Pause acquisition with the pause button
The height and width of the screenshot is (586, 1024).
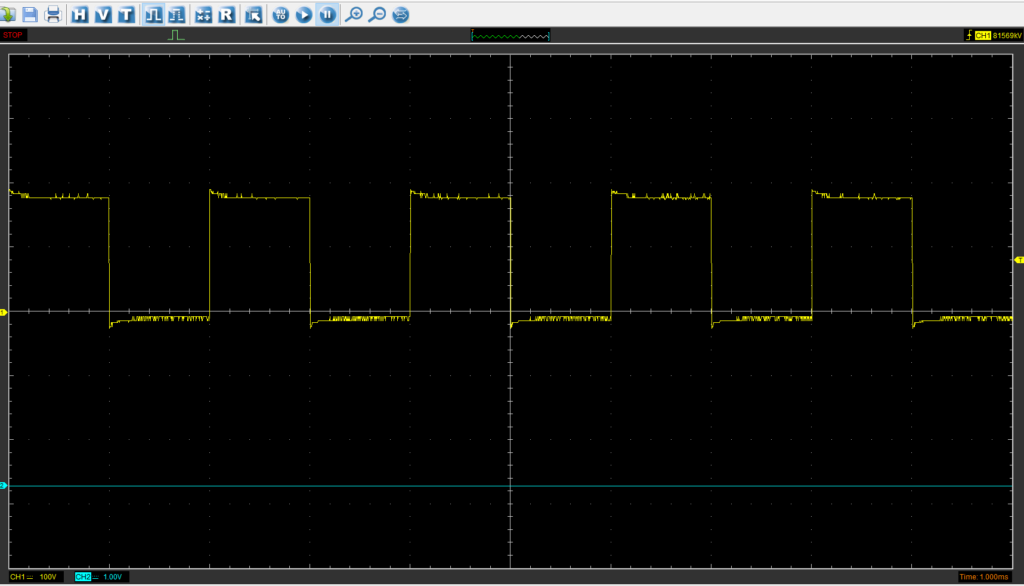(x=327, y=14)
